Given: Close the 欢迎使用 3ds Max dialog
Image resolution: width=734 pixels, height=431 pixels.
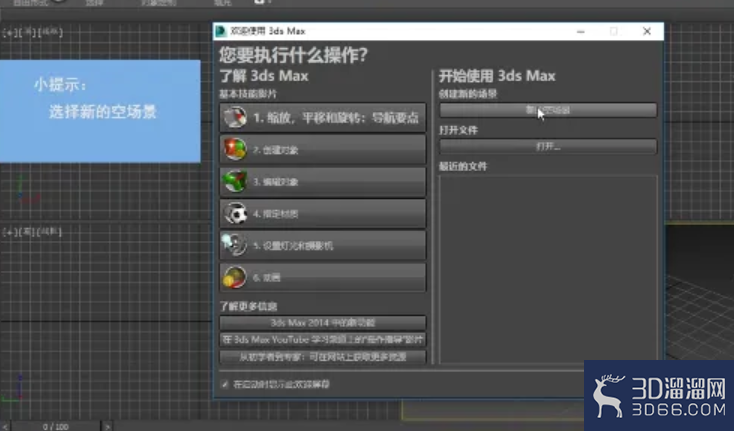Looking at the screenshot, I should 647,31.
